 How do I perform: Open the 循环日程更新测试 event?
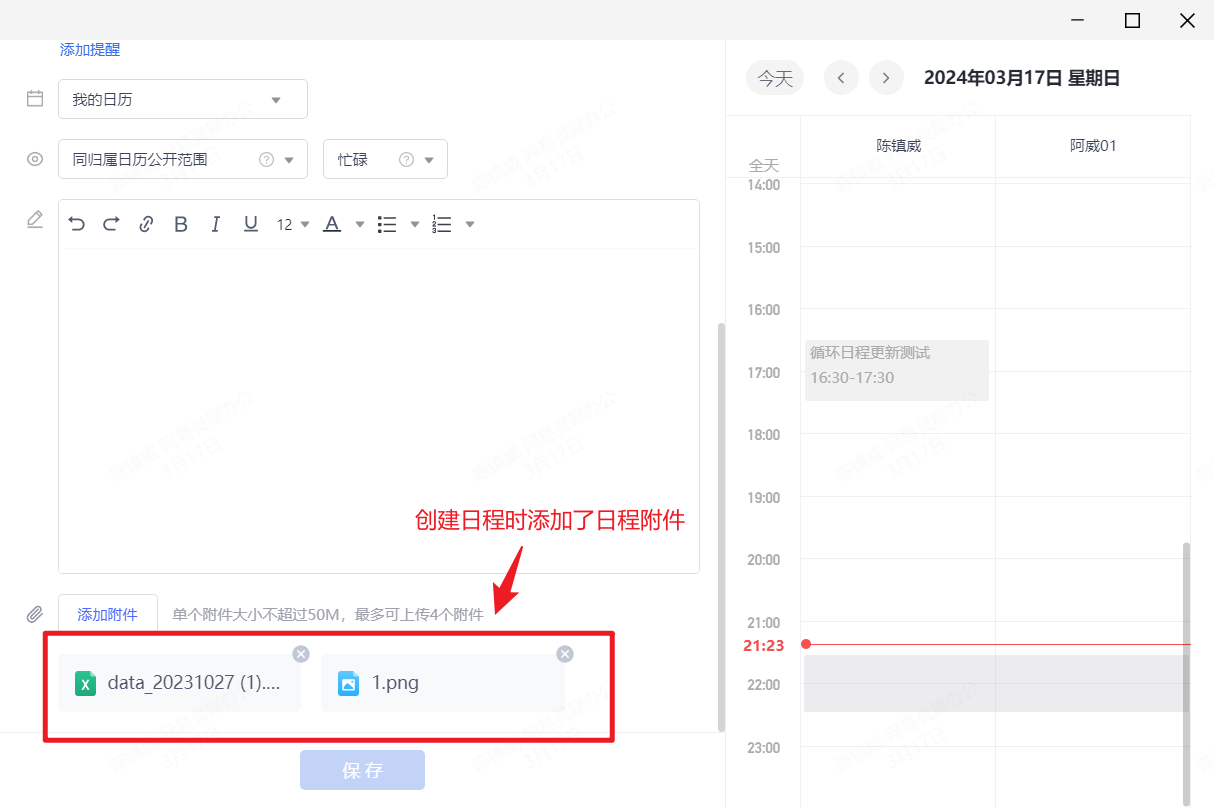pyautogui.click(x=897, y=370)
